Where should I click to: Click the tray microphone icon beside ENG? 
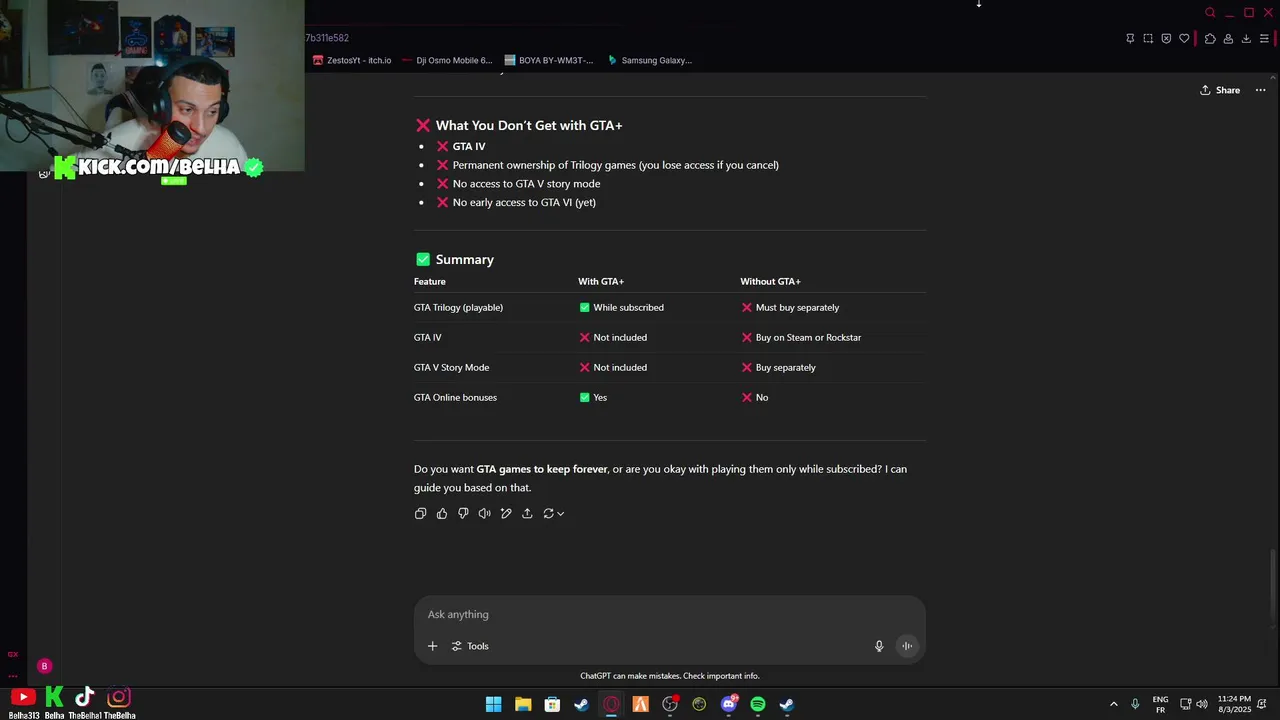(1135, 704)
